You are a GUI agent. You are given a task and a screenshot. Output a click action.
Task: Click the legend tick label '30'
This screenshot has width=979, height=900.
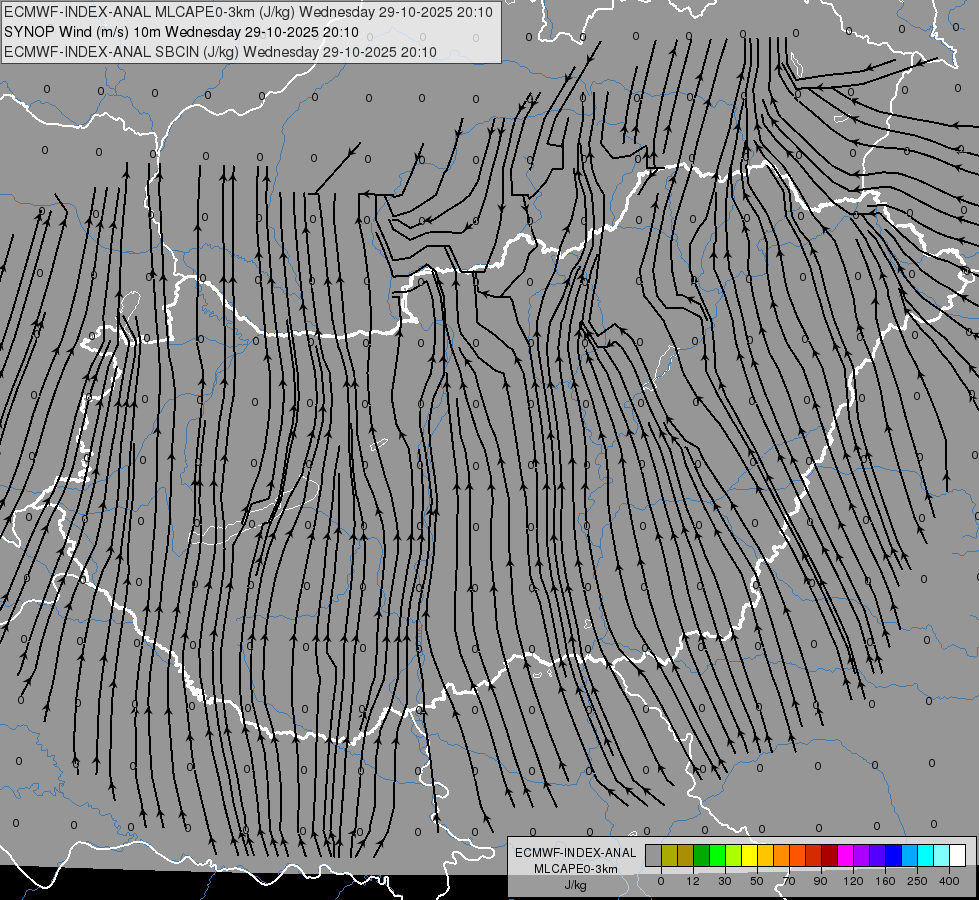725,881
